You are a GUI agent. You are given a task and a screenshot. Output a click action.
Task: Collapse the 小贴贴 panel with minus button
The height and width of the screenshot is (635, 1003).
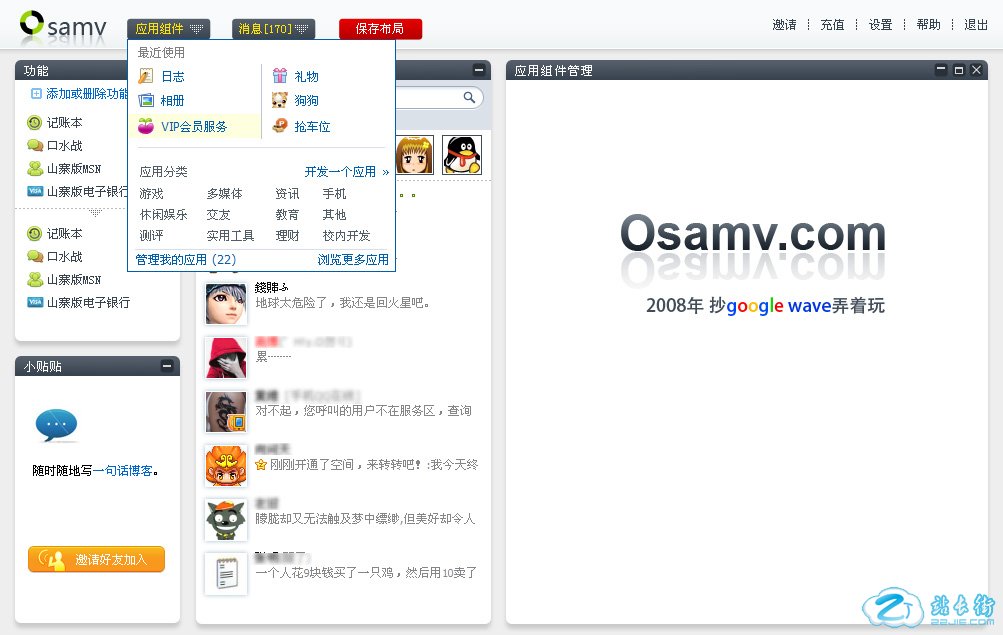pyautogui.click(x=167, y=367)
